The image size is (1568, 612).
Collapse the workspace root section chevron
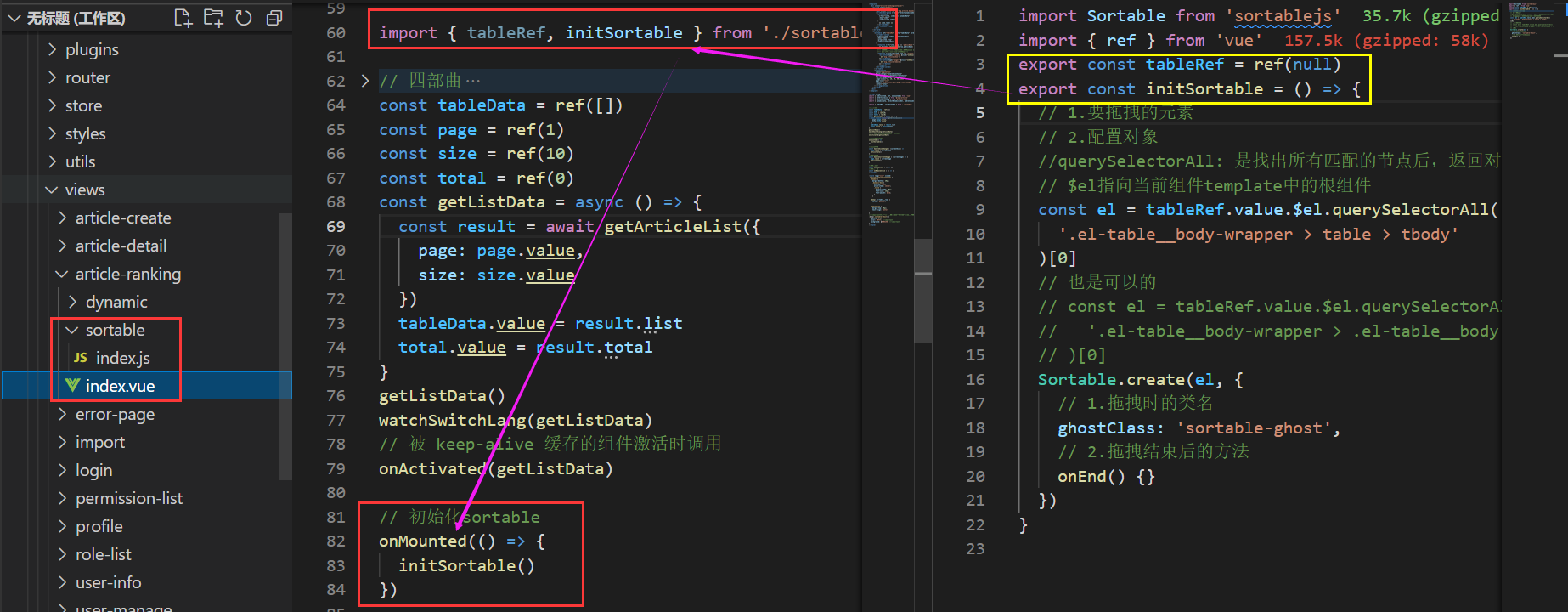pos(14,18)
